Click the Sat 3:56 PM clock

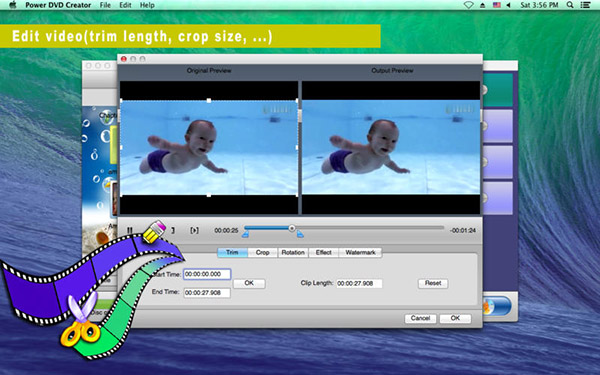point(540,5)
